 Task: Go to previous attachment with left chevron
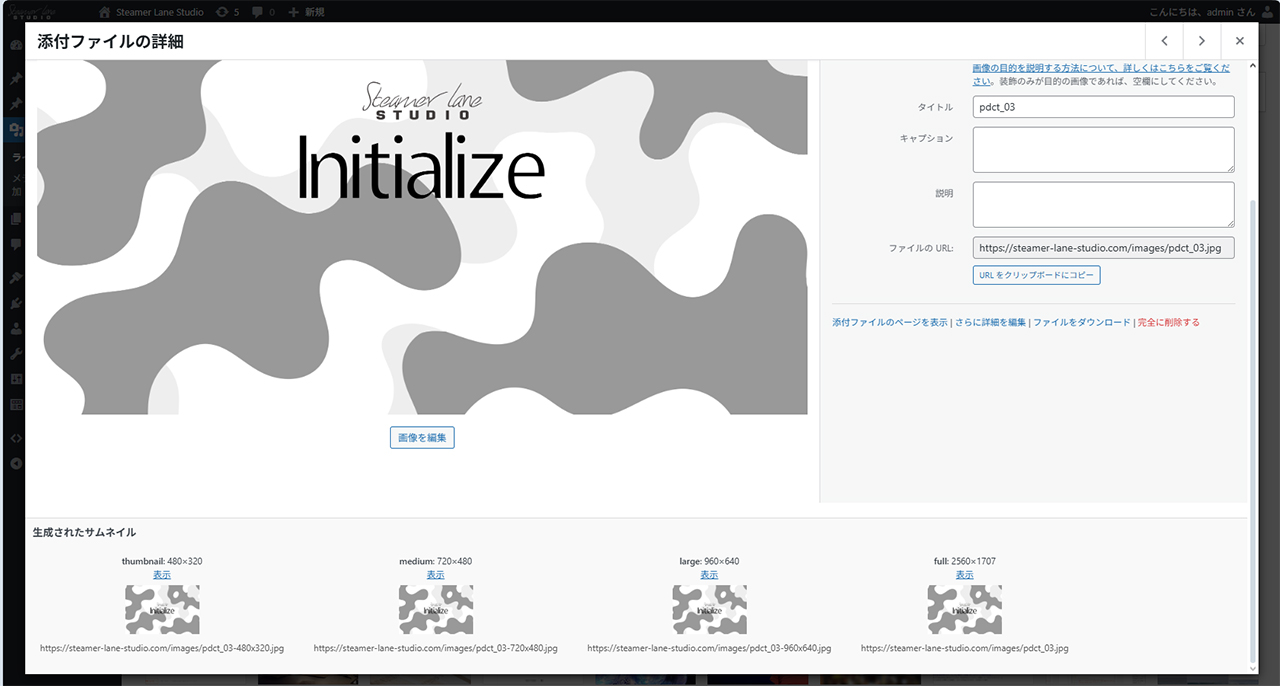click(1164, 41)
